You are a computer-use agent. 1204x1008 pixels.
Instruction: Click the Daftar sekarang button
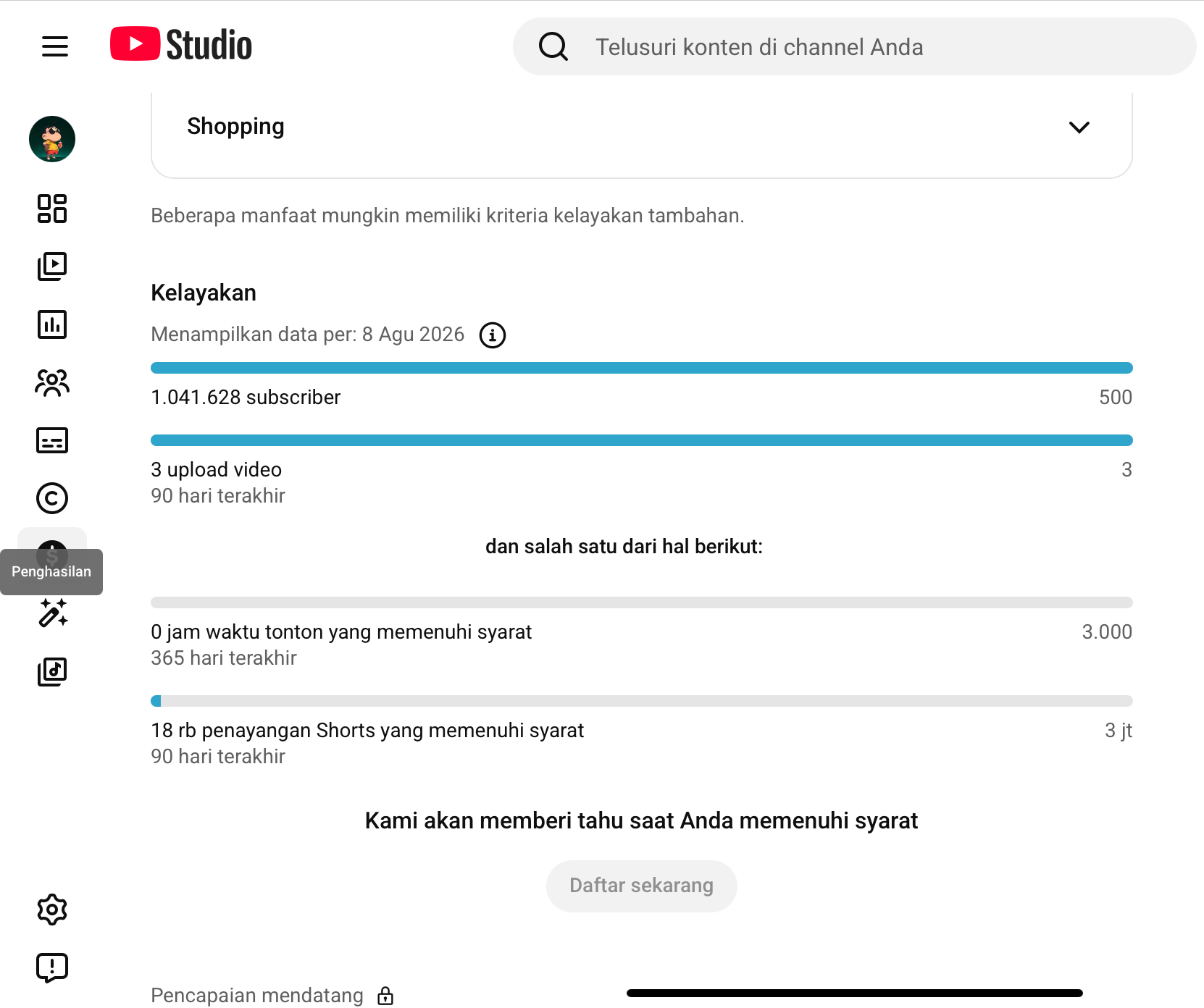click(x=642, y=886)
